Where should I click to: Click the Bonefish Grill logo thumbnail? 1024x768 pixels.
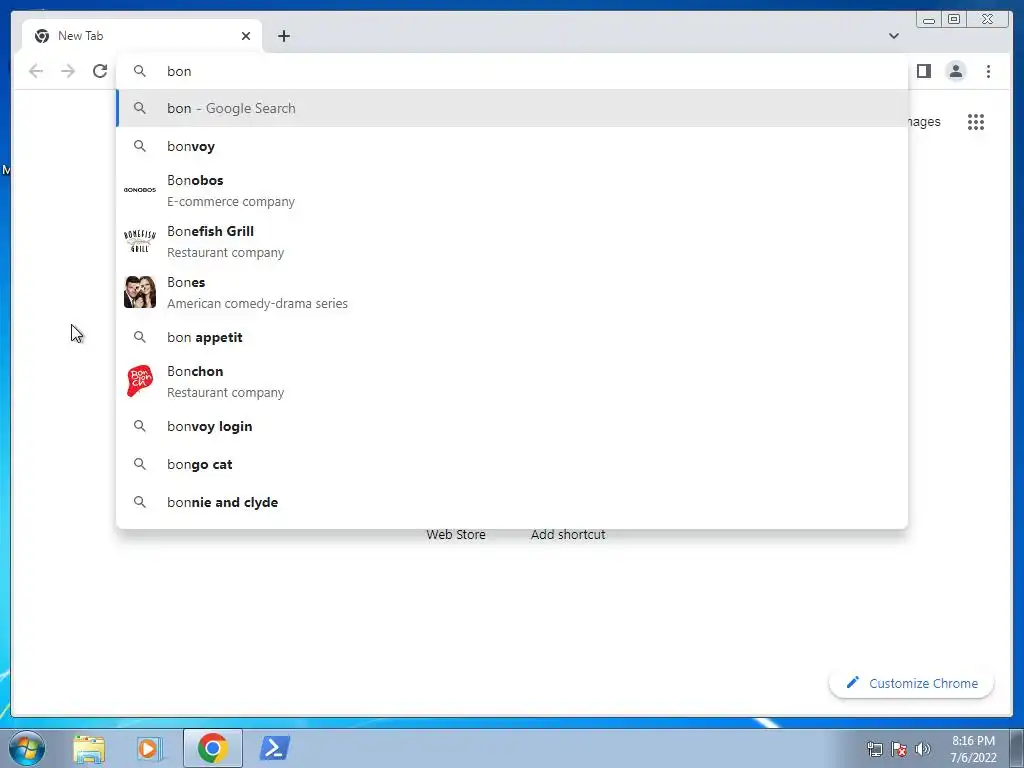coord(140,241)
